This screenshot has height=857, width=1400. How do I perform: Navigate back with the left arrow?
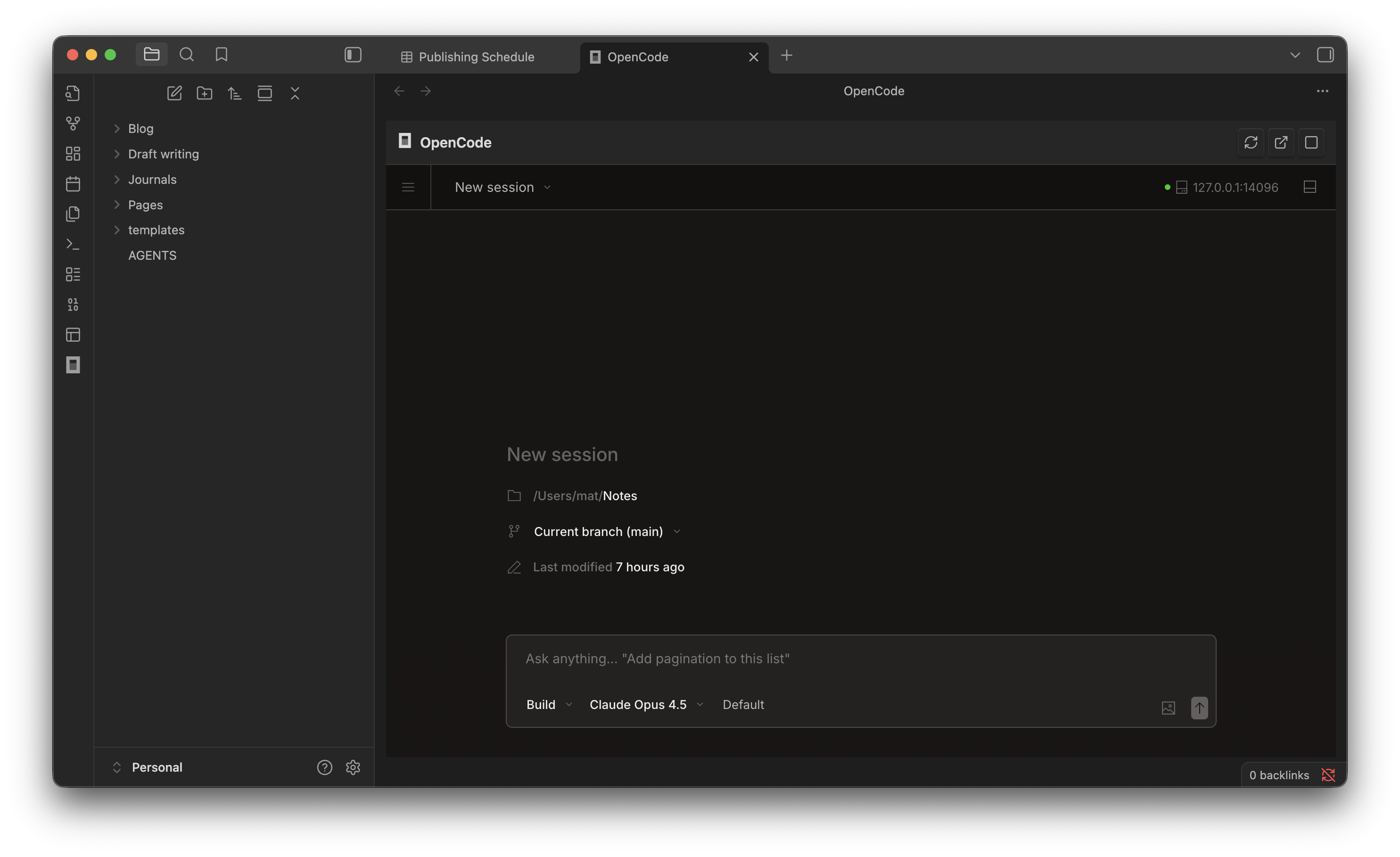click(x=399, y=91)
